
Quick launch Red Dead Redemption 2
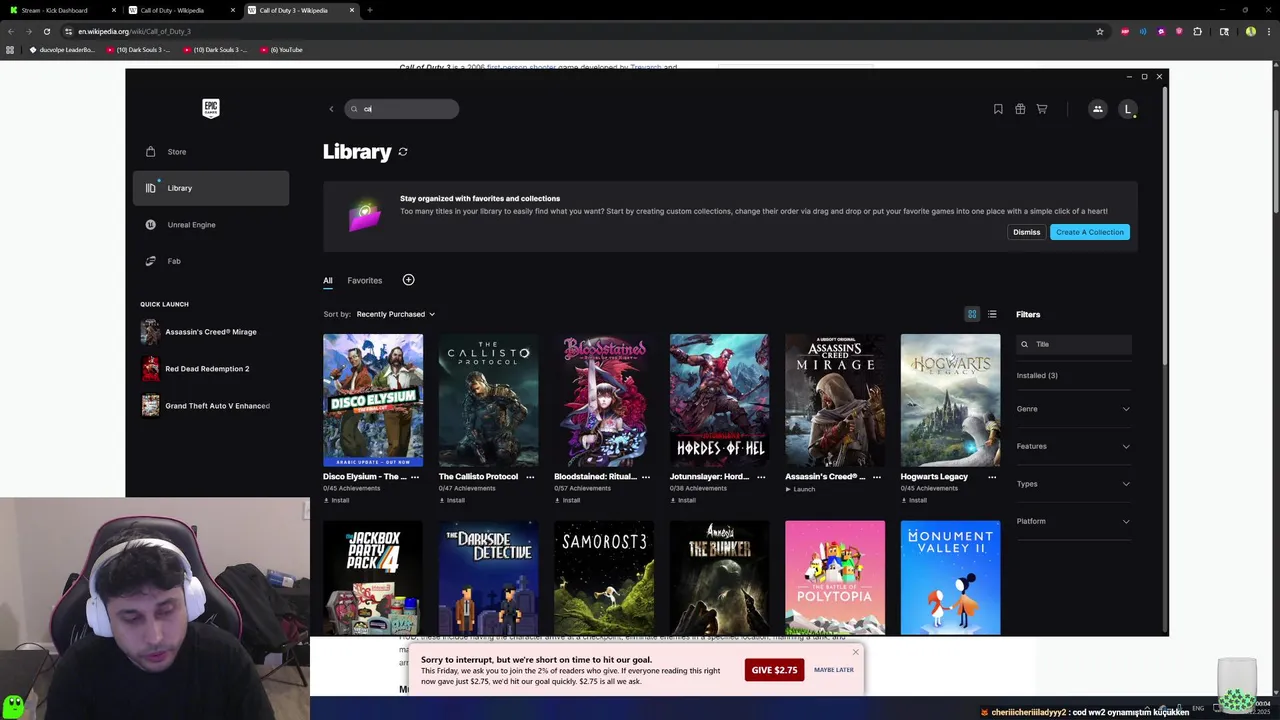[206, 369]
